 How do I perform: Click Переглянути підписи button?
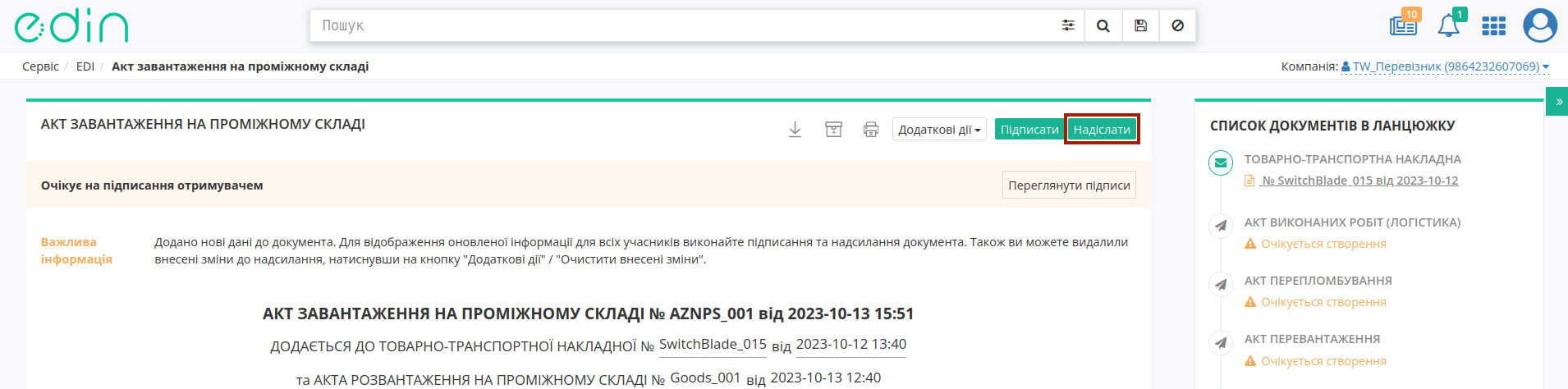[x=1069, y=185]
